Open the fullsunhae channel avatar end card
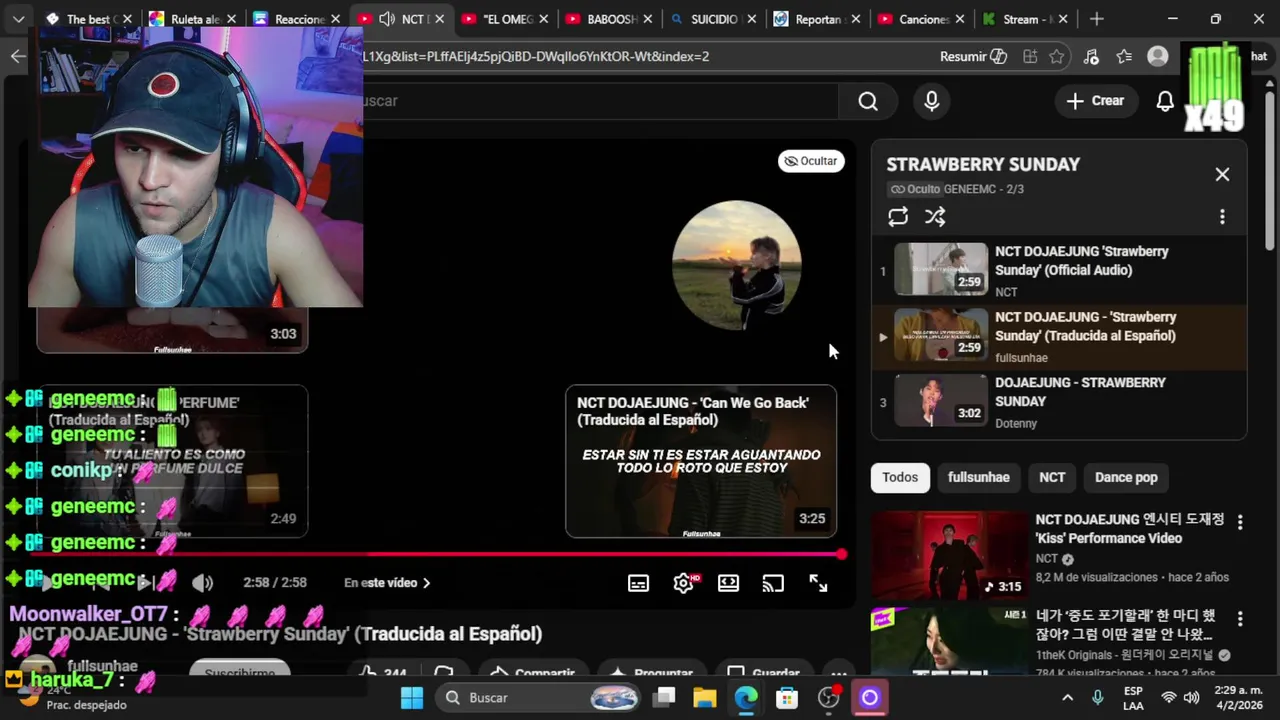 pos(737,265)
